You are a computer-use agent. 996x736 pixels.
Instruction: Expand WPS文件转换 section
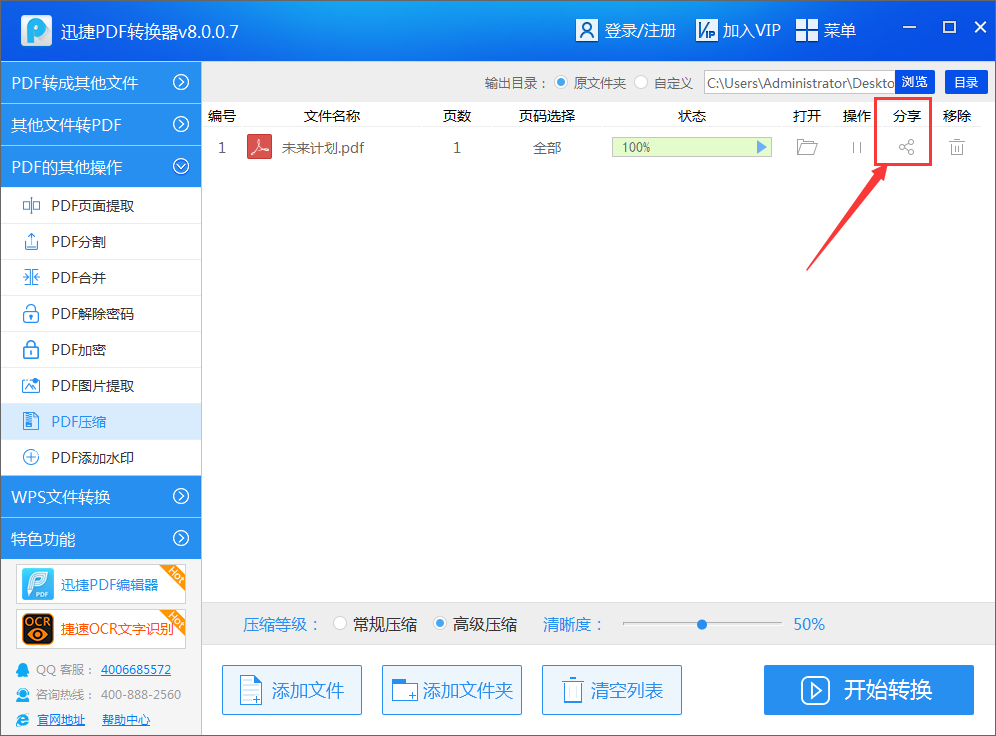(100, 497)
